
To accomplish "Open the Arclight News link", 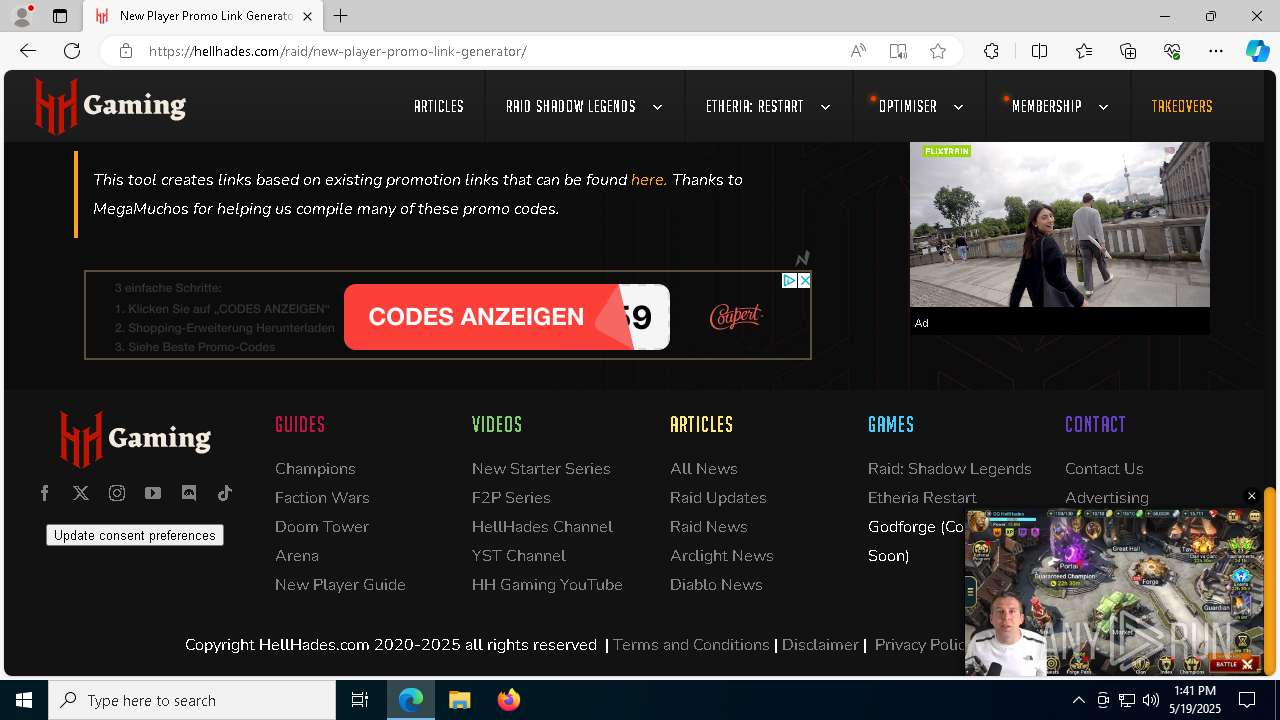I will [721, 556].
